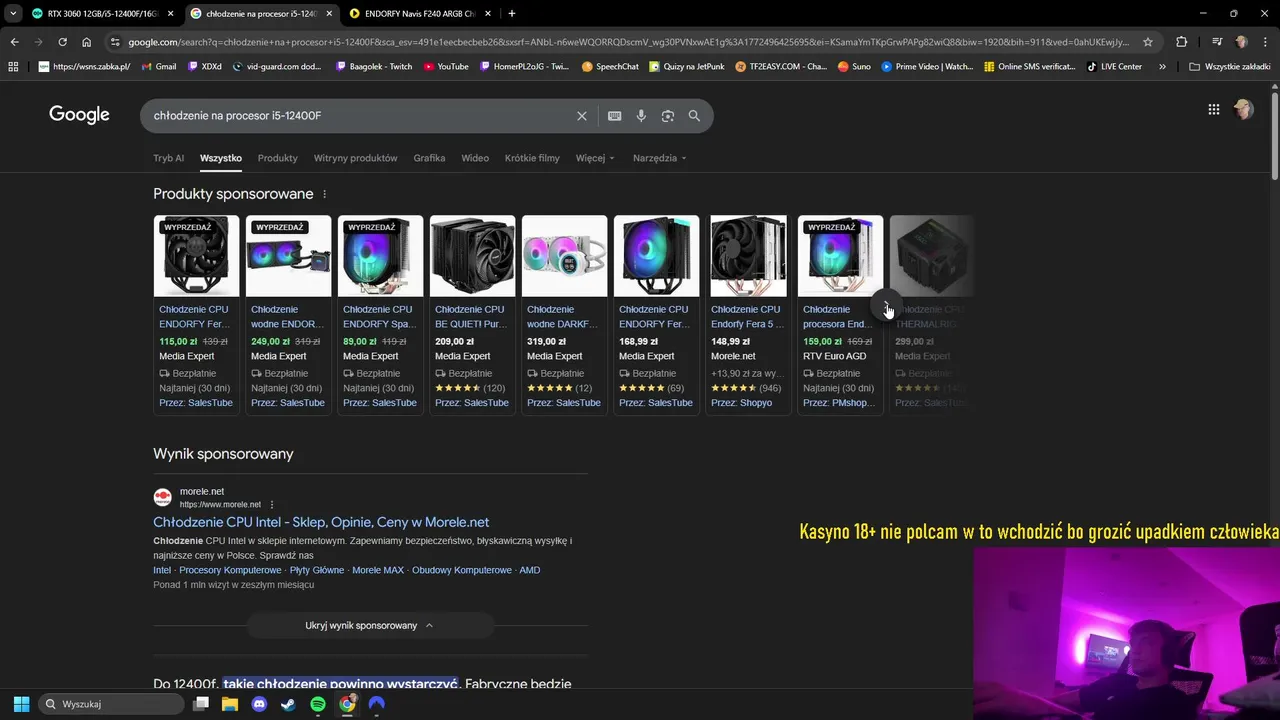The height and width of the screenshot is (720, 1280).
Task: Collapse sponsored result via Ukryj wynik sponsorowany
Action: 369,625
